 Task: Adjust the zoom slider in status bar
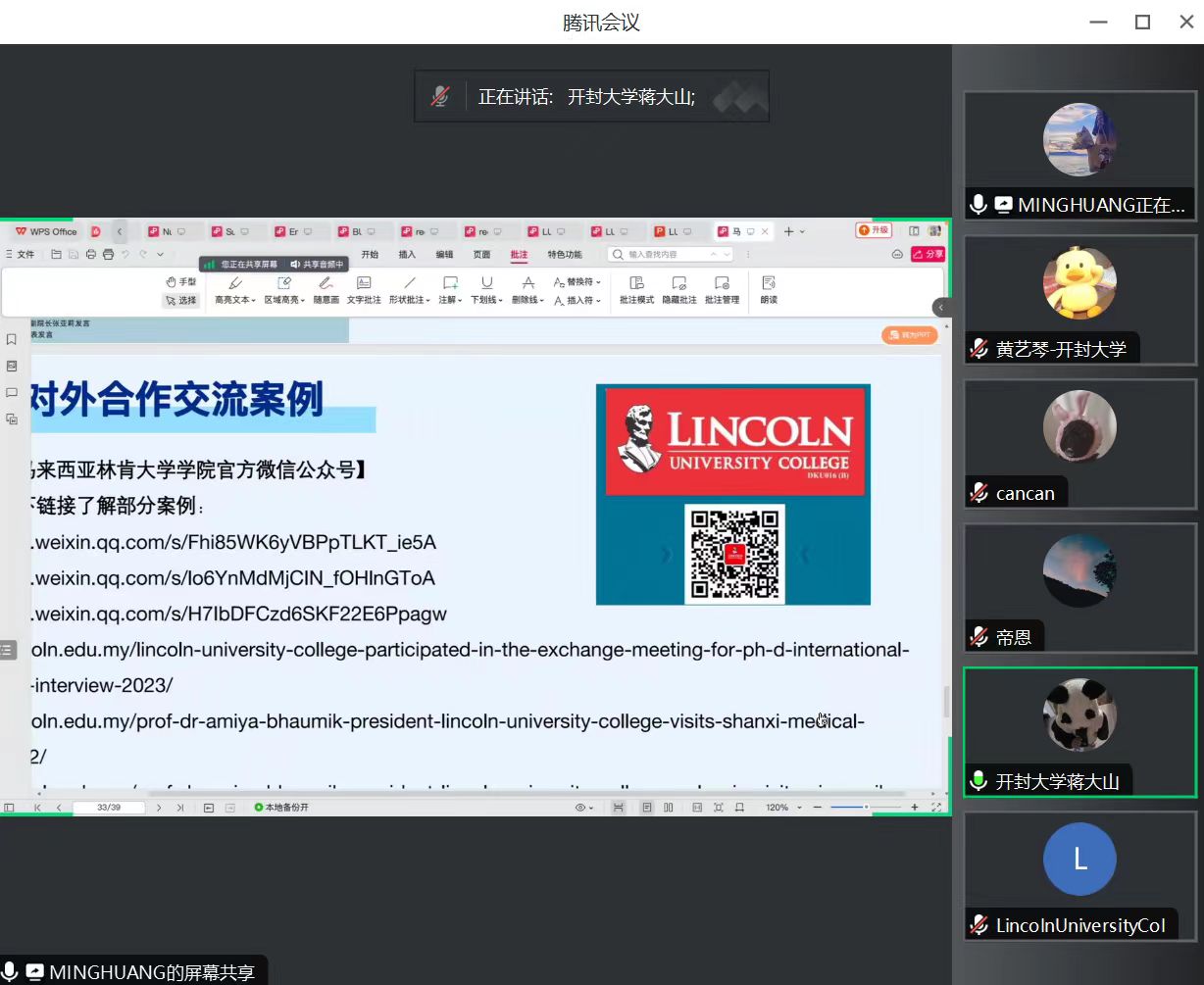(x=866, y=808)
